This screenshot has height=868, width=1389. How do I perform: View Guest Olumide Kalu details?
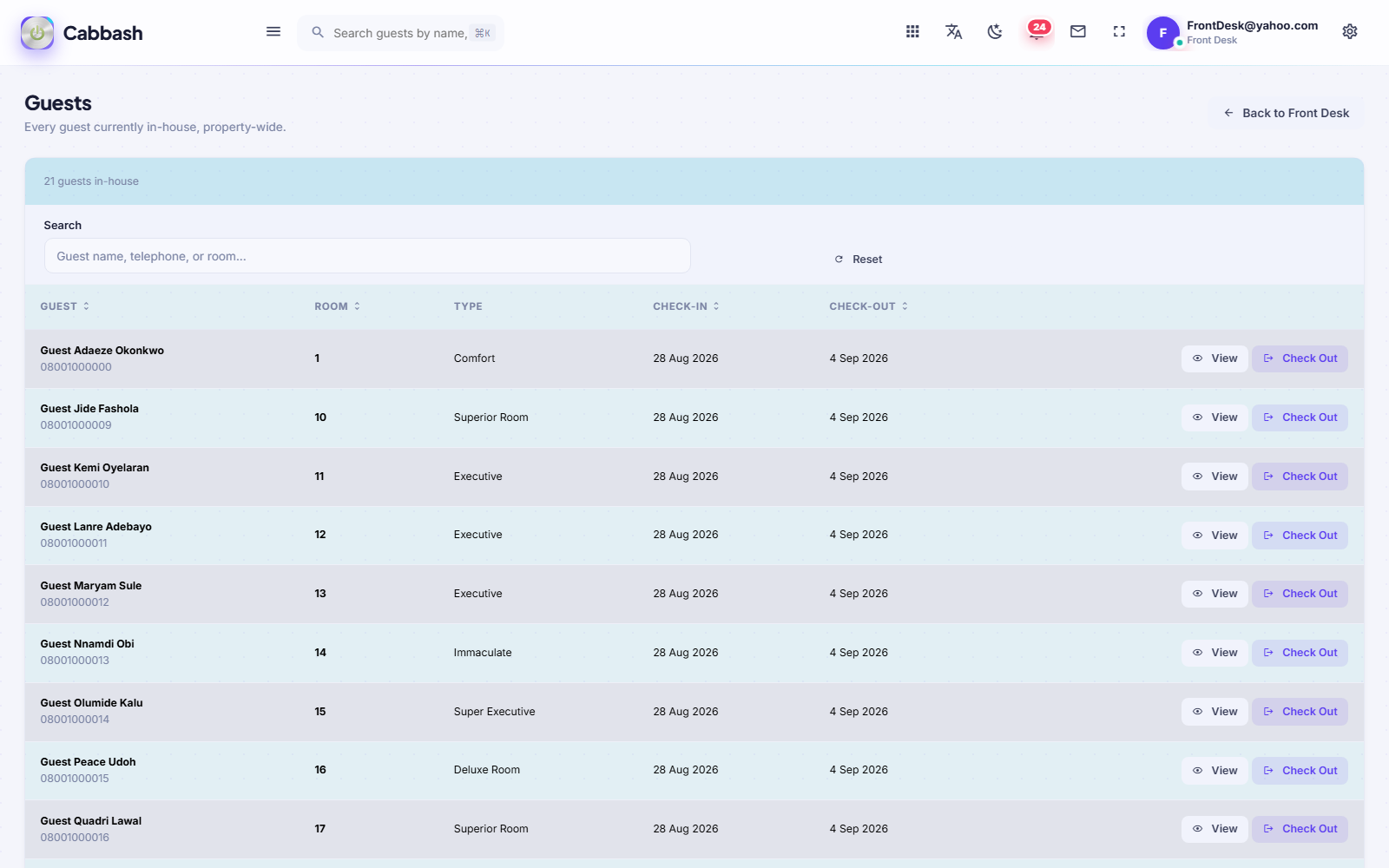pyautogui.click(x=1215, y=712)
